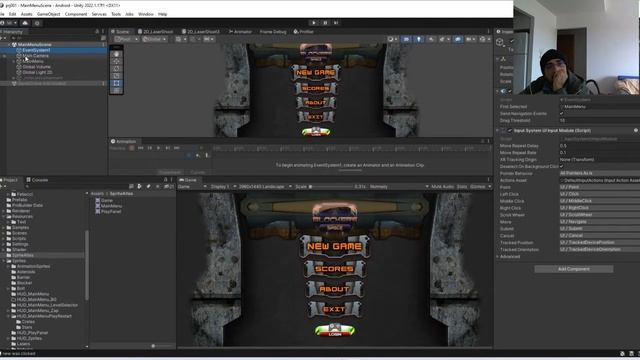Switch to the Scene tab

[120, 31]
